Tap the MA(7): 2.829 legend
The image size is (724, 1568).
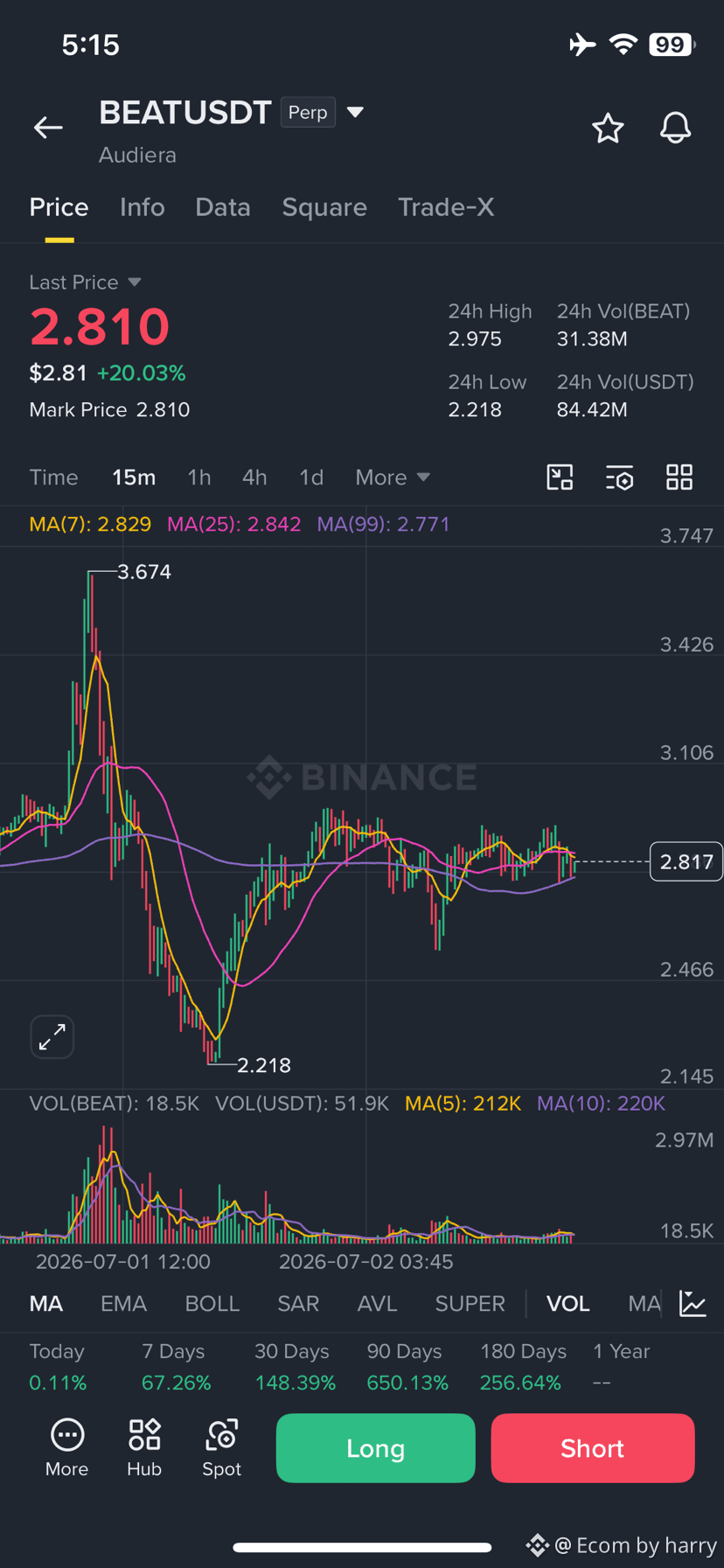[x=90, y=525]
